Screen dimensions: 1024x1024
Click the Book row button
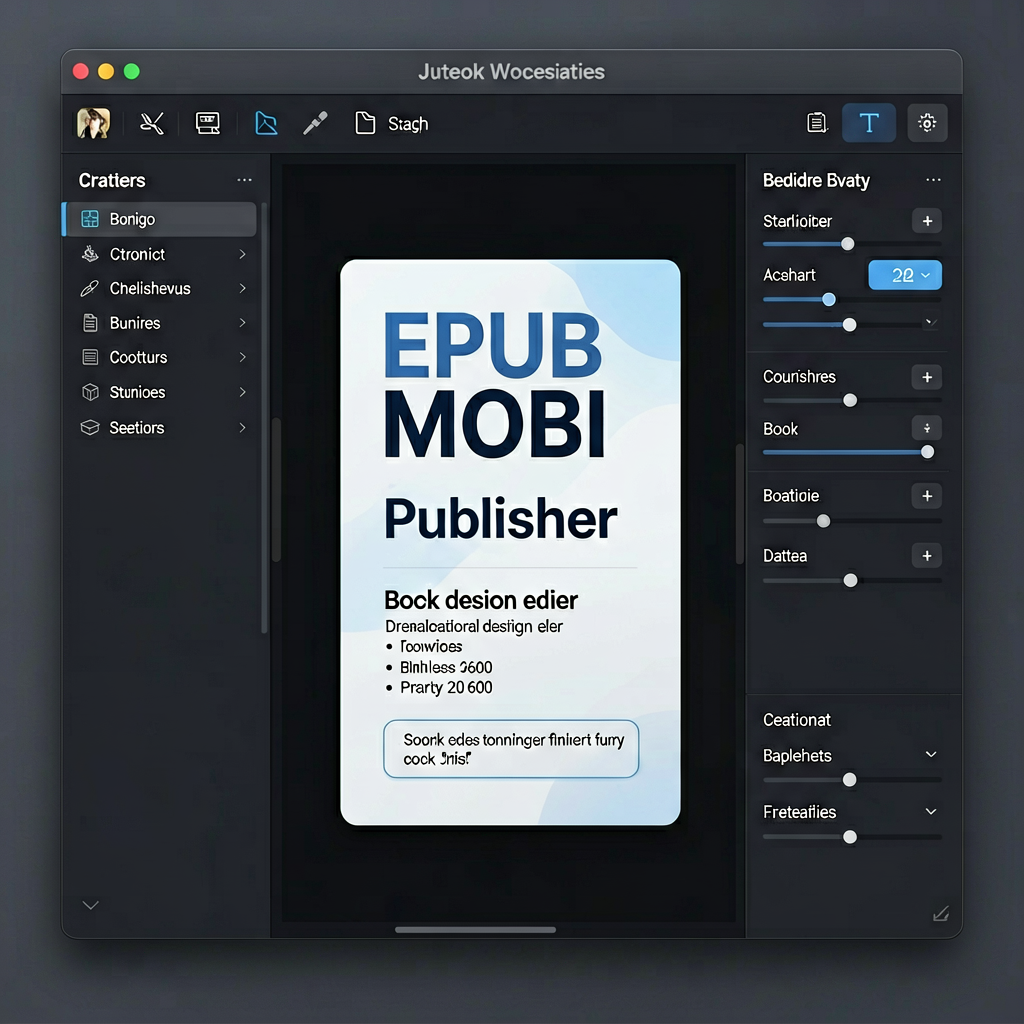(x=927, y=428)
